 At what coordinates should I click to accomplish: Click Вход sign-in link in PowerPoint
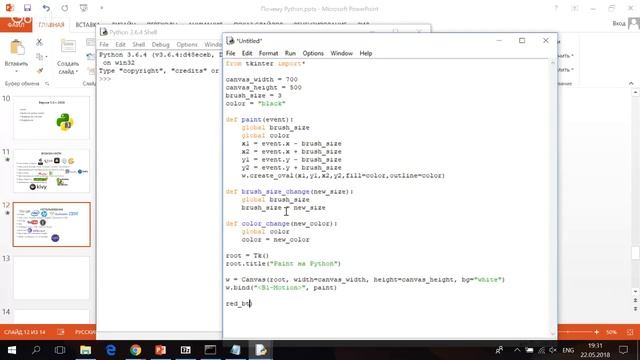point(619,24)
